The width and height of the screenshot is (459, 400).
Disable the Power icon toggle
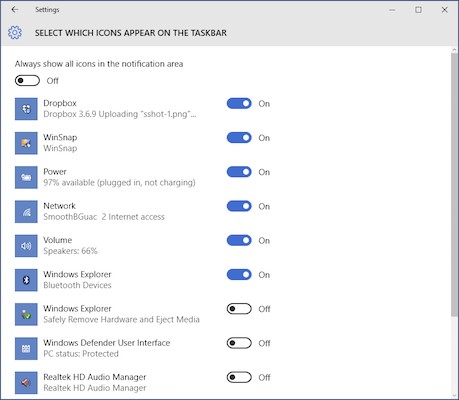[x=239, y=172]
